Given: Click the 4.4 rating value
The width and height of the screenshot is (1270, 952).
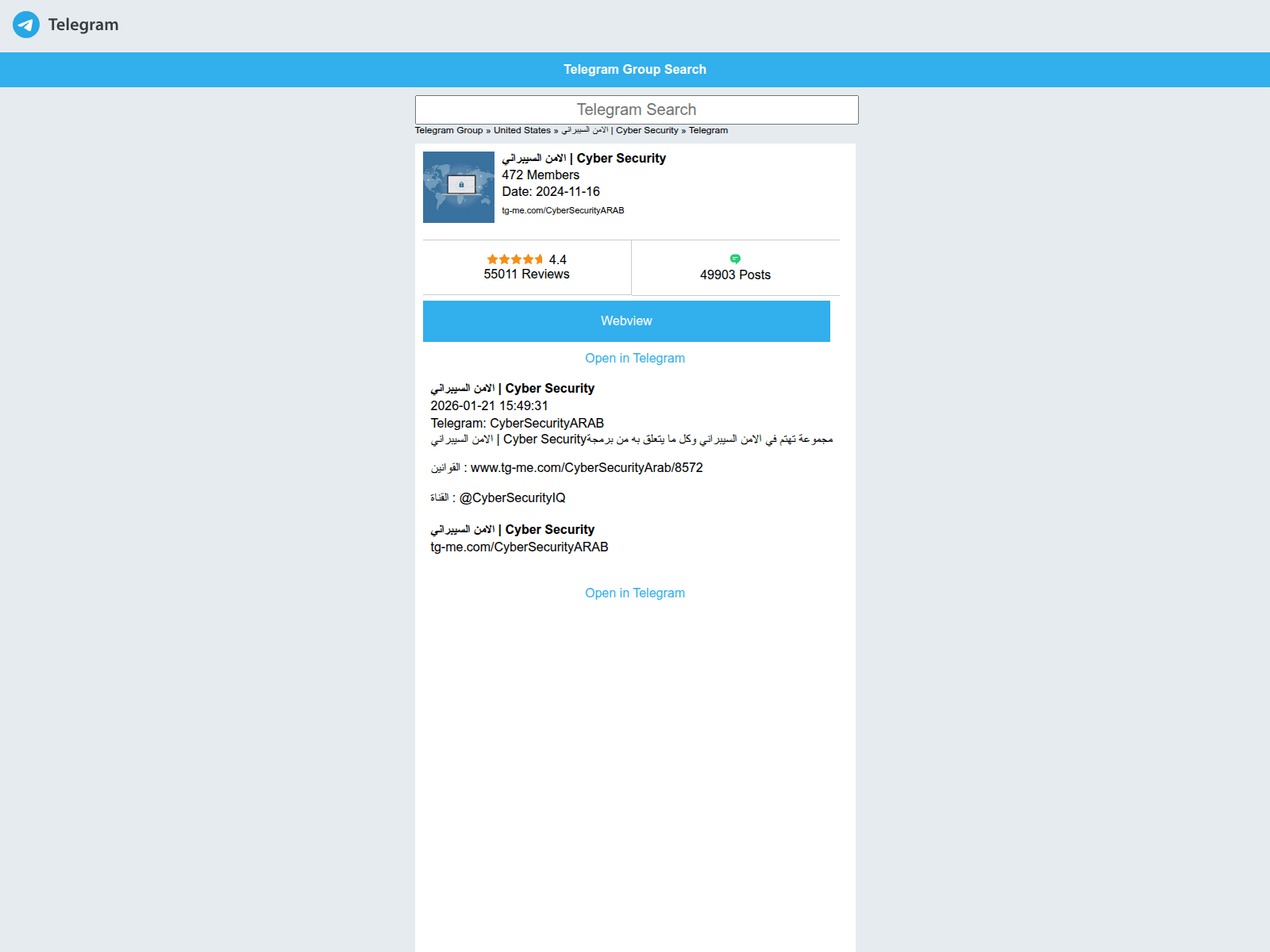Looking at the screenshot, I should click(558, 259).
